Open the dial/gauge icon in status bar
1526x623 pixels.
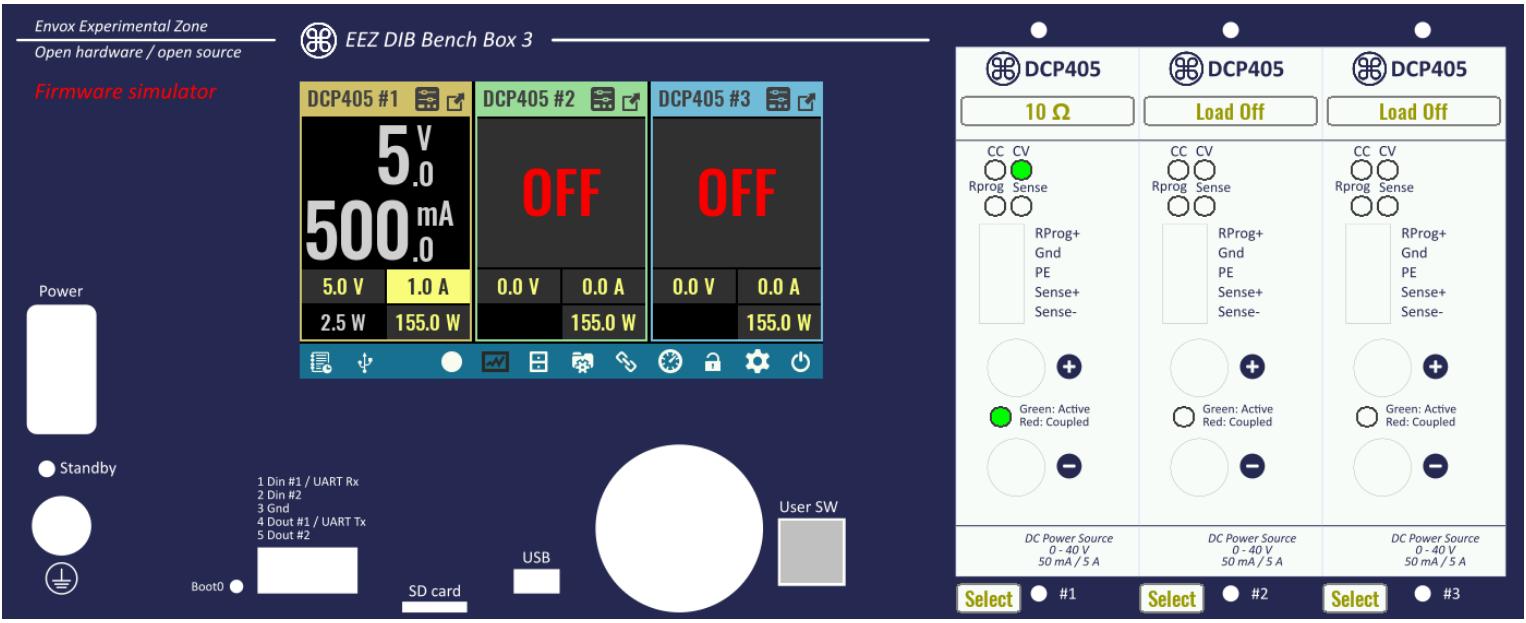coord(670,362)
